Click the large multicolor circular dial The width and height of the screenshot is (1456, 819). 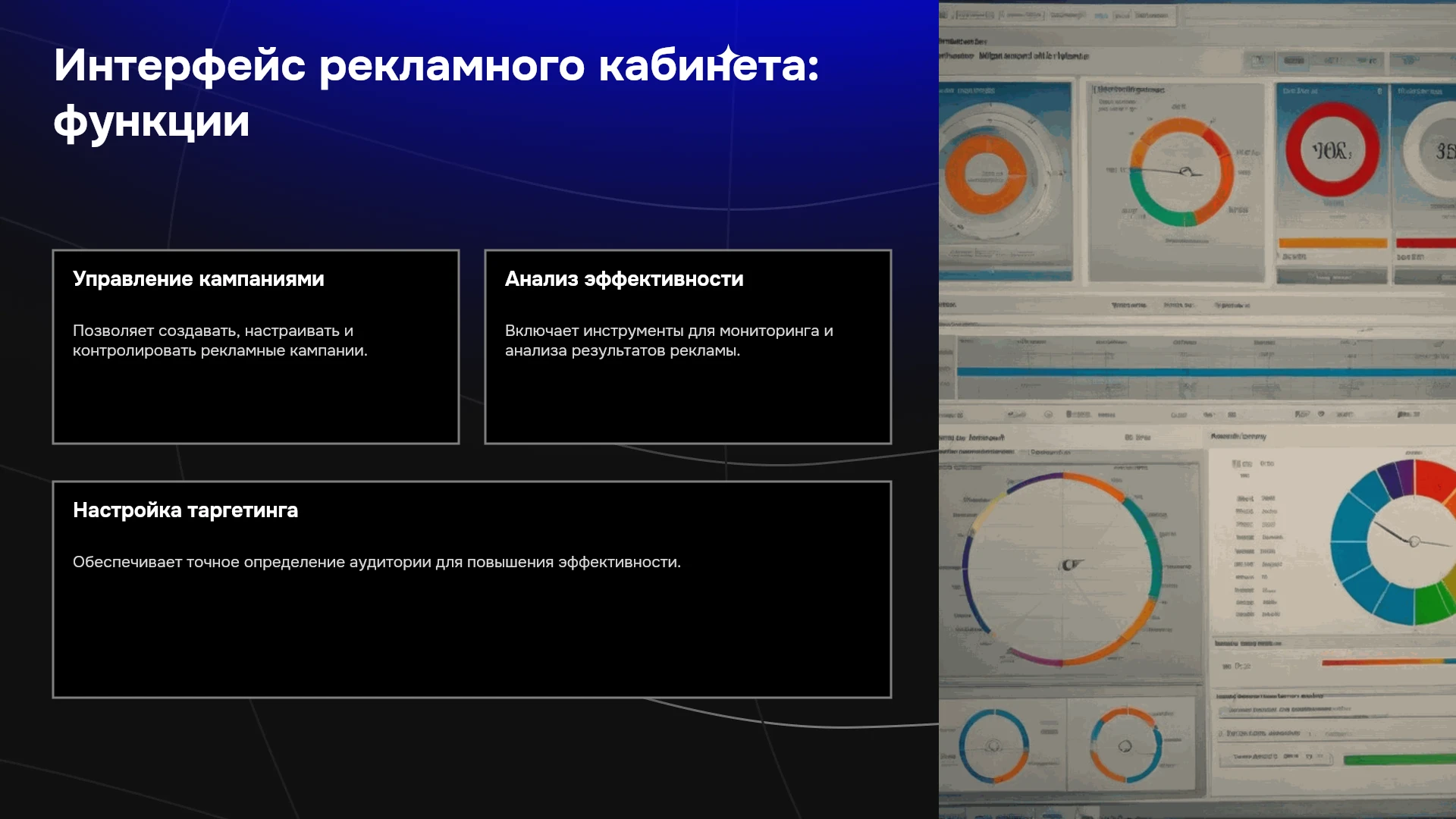pyautogui.click(x=1062, y=569)
